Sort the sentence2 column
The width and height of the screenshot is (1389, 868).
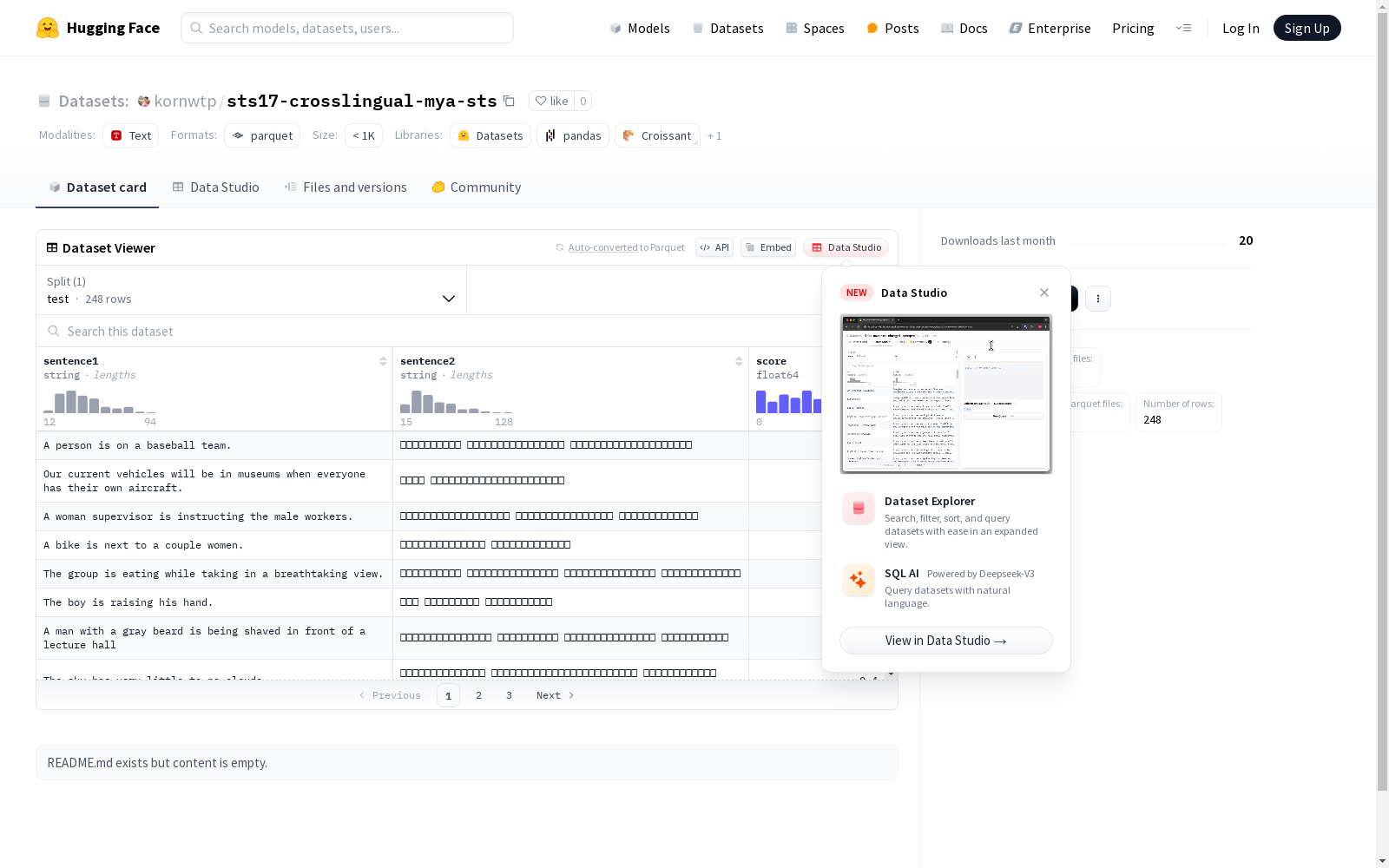pyautogui.click(x=739, y=361)
